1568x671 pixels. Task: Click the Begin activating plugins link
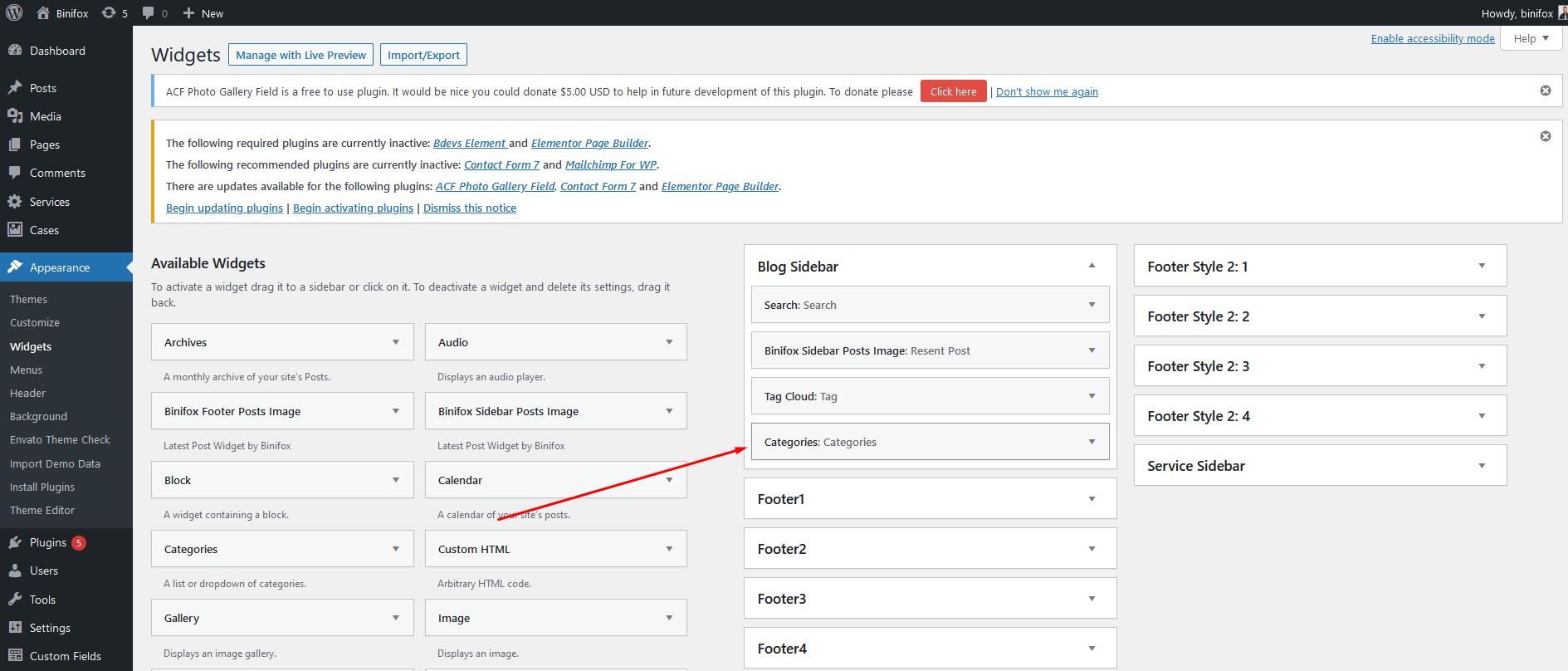[x=353, y=208]
